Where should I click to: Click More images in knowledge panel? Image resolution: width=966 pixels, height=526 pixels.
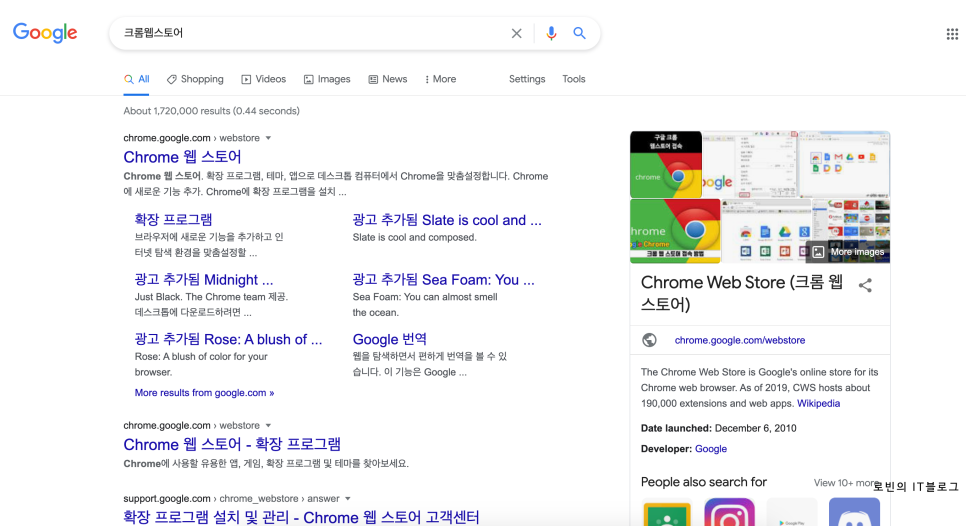tap(850, 251)
